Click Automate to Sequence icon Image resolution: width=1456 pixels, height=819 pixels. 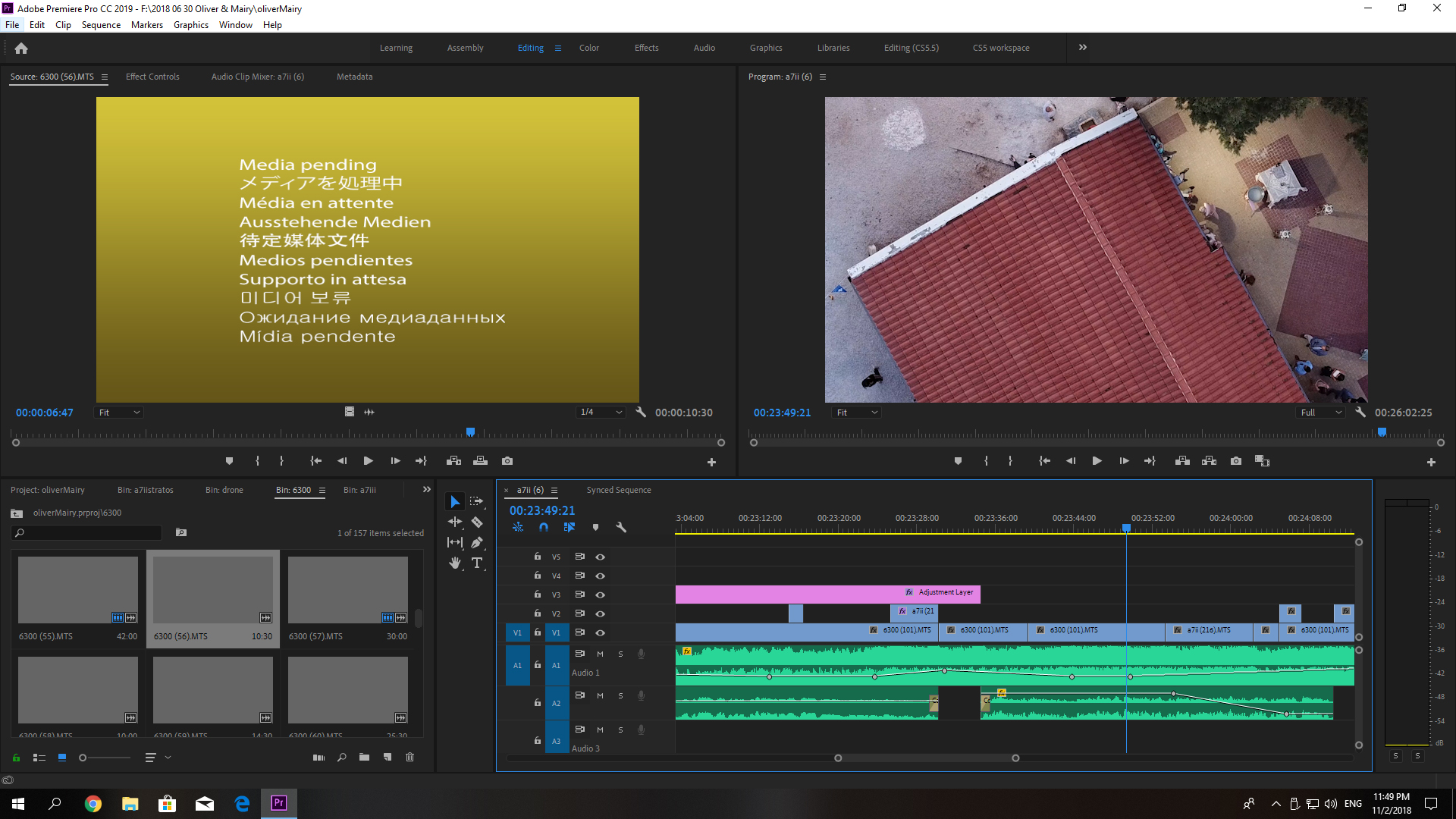click(x=318, y=757)
